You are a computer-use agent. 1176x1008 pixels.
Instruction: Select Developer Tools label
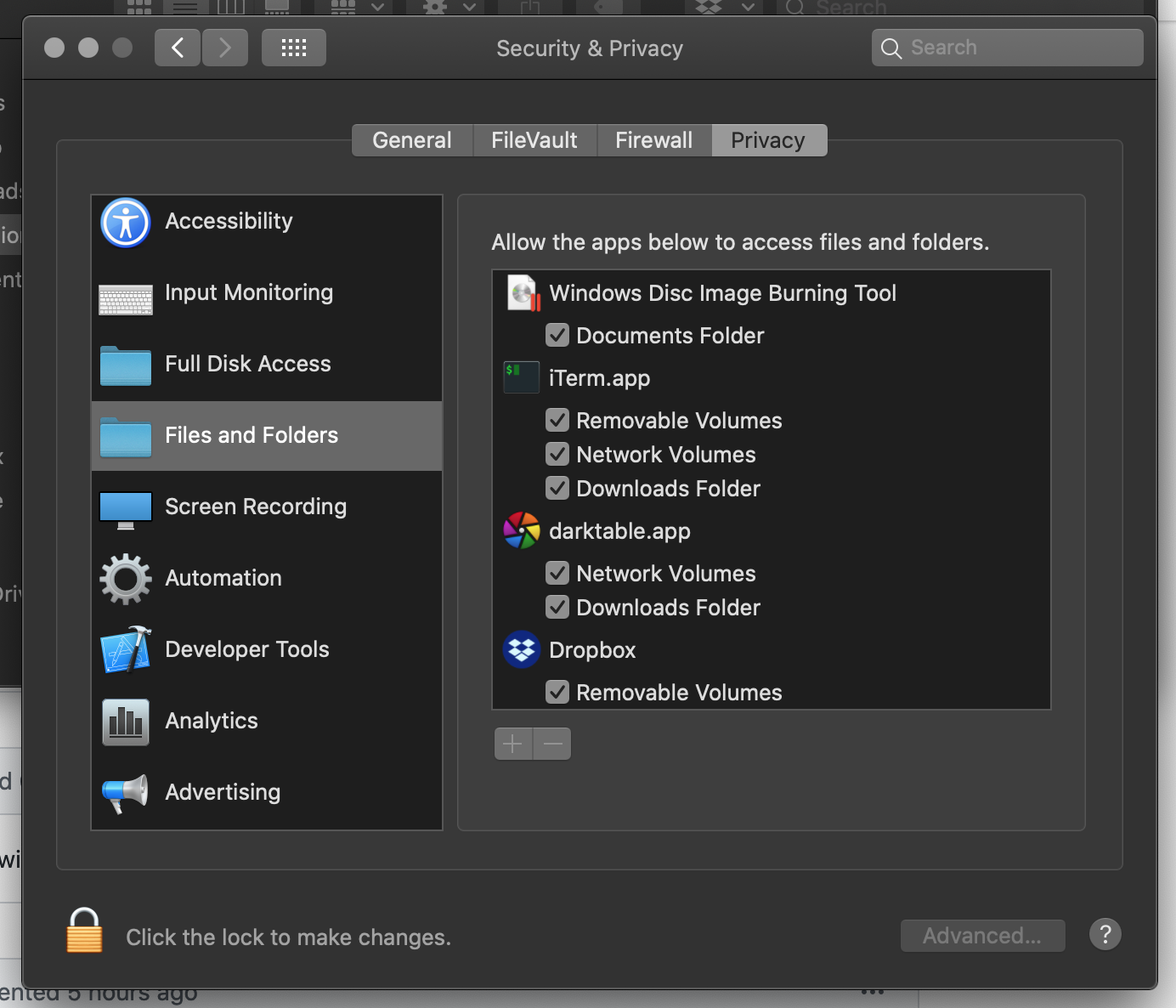(x=247, y=649)
